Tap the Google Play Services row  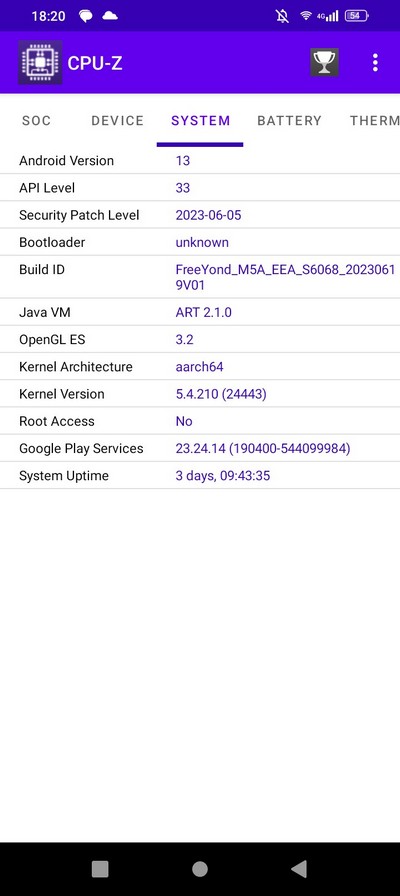point(200,449)
